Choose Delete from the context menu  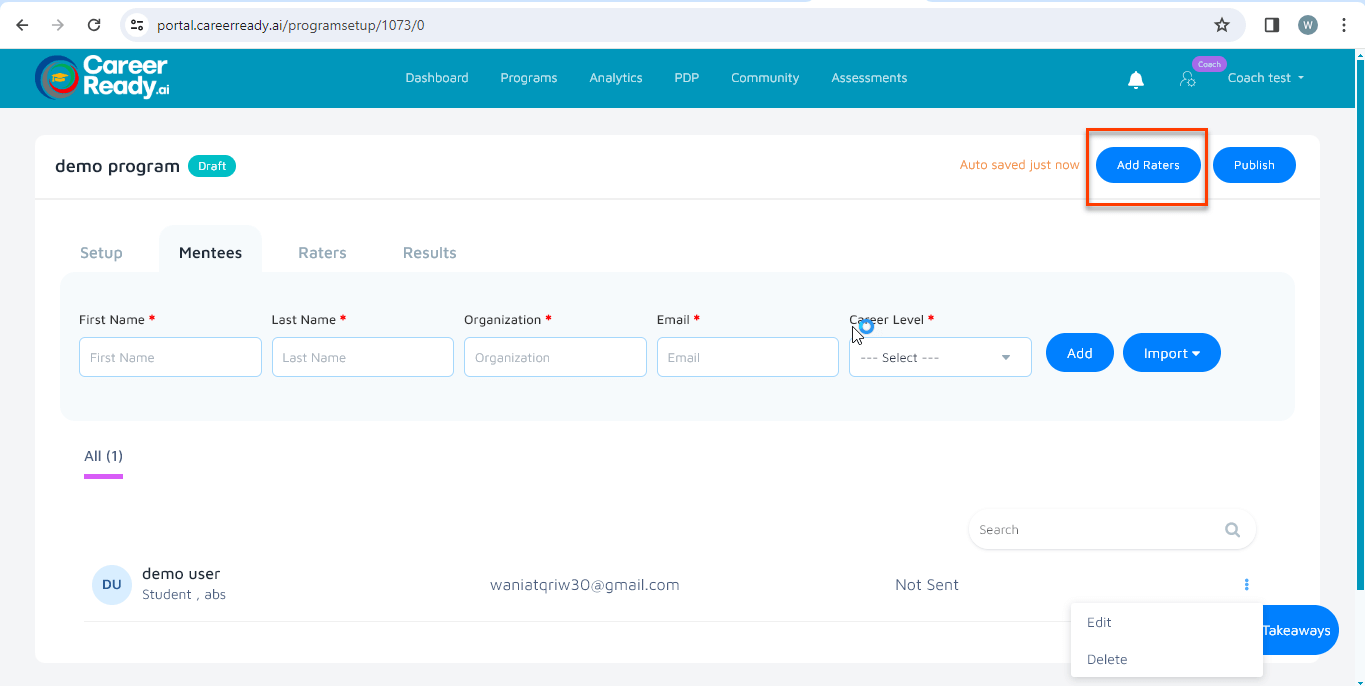(1107, 659)
